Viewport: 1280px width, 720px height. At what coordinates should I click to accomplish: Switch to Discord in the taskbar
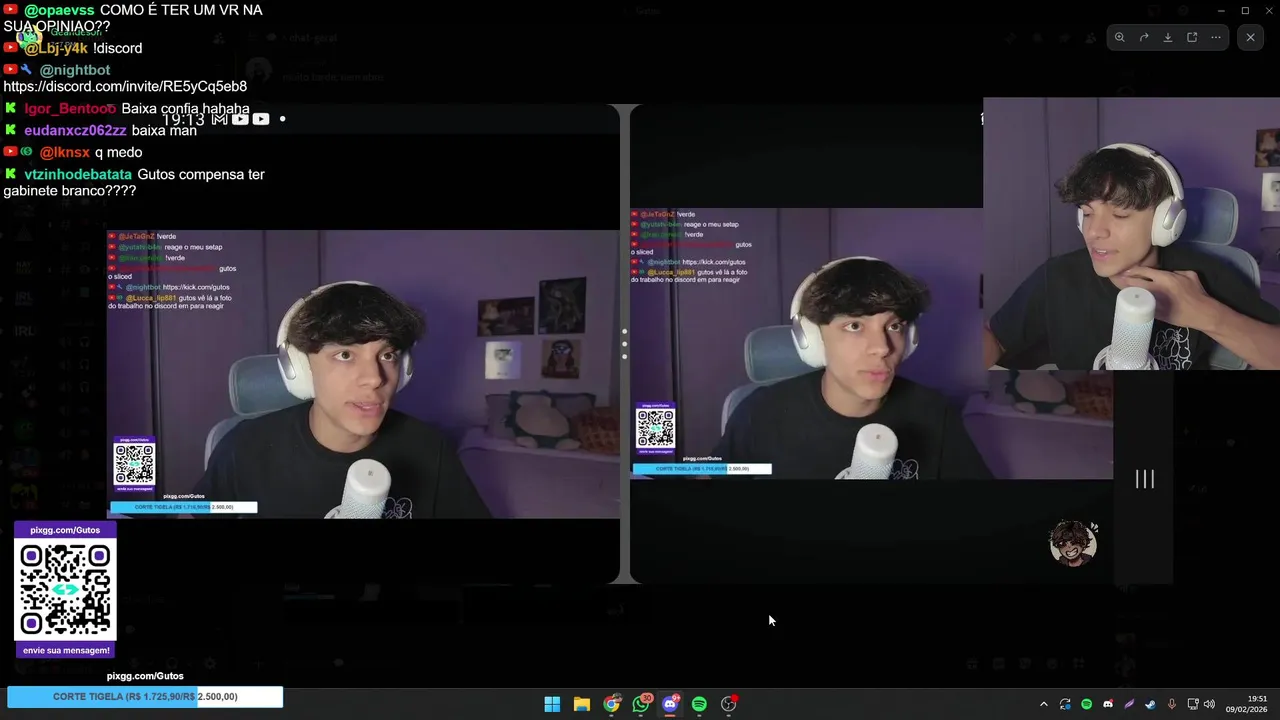[670, 704]
